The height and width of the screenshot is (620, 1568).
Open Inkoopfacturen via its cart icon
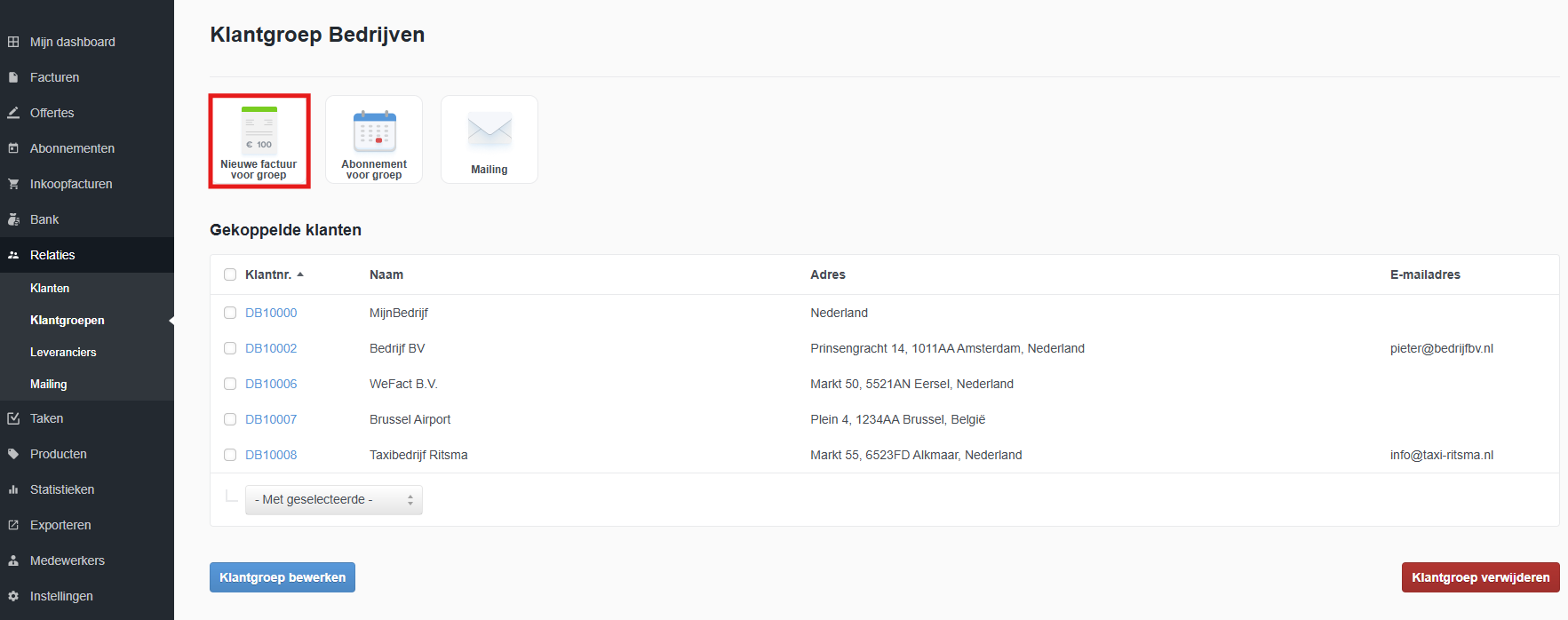(x=13, y=184)
